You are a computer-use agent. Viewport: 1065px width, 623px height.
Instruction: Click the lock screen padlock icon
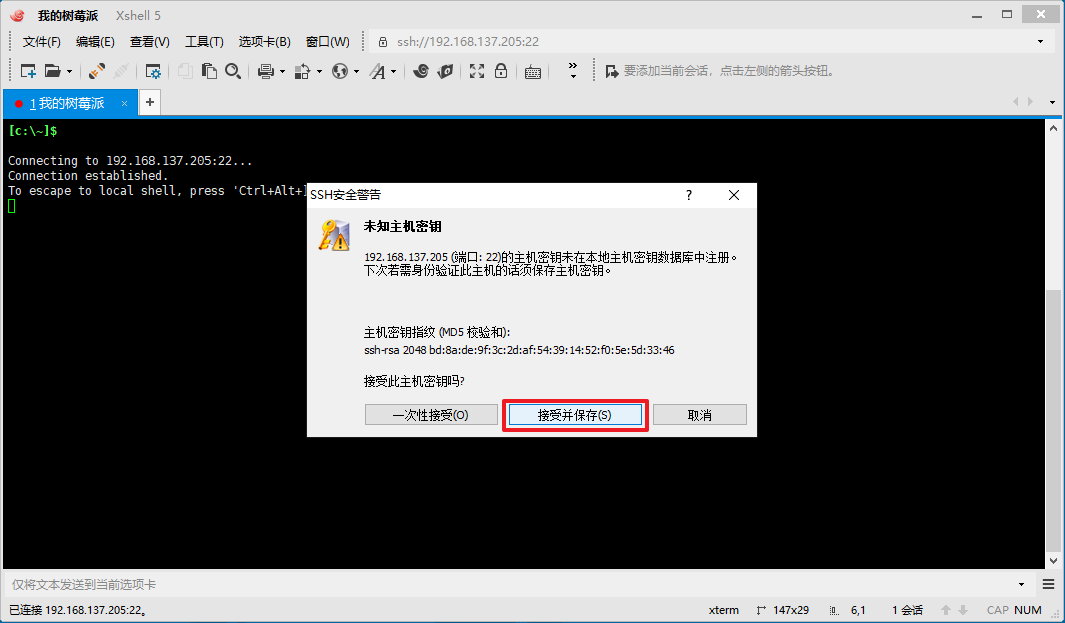pos(501,71)
